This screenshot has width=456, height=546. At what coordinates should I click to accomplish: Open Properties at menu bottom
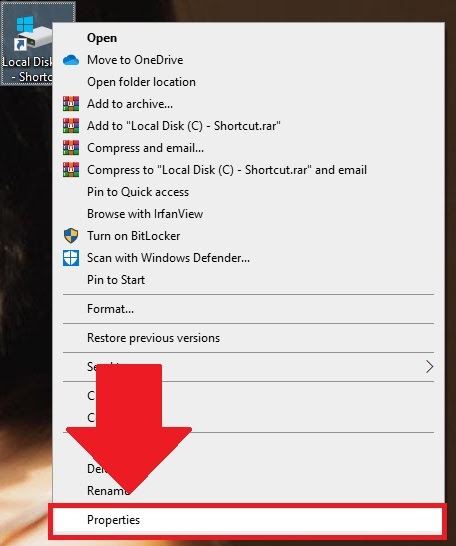247,520
